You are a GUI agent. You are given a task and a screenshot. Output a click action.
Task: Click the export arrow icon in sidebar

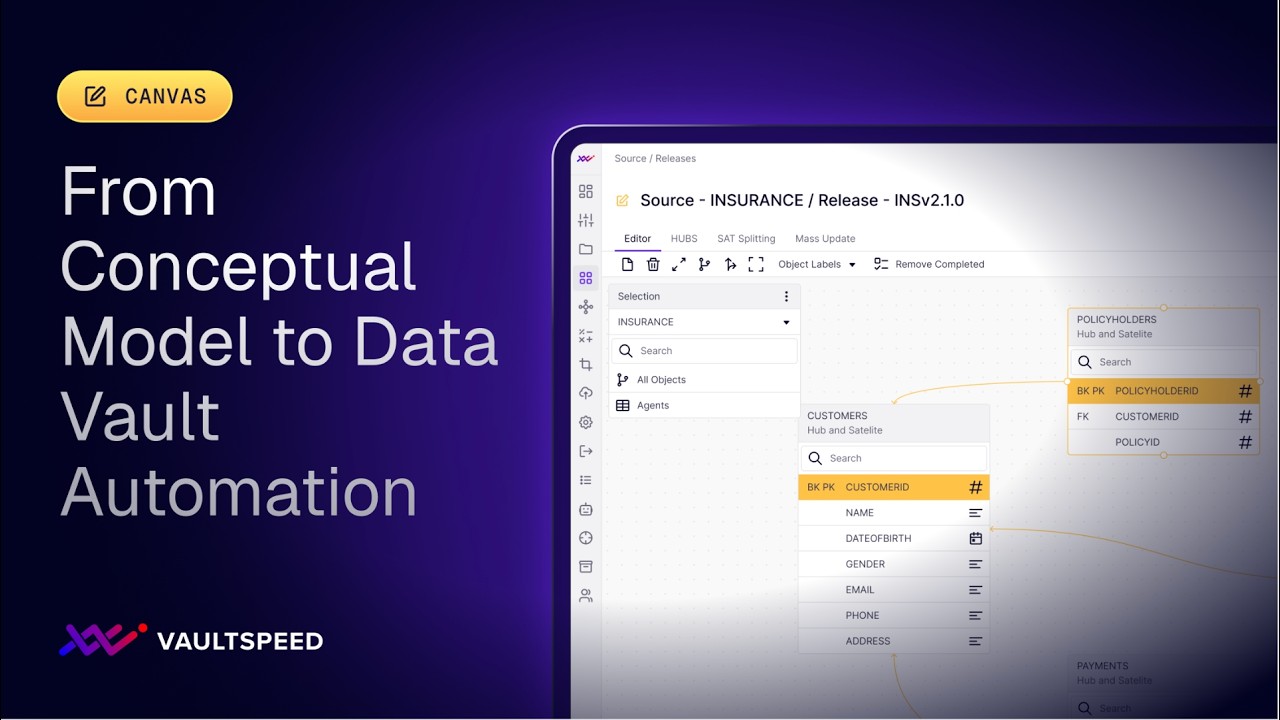point(586,451)
